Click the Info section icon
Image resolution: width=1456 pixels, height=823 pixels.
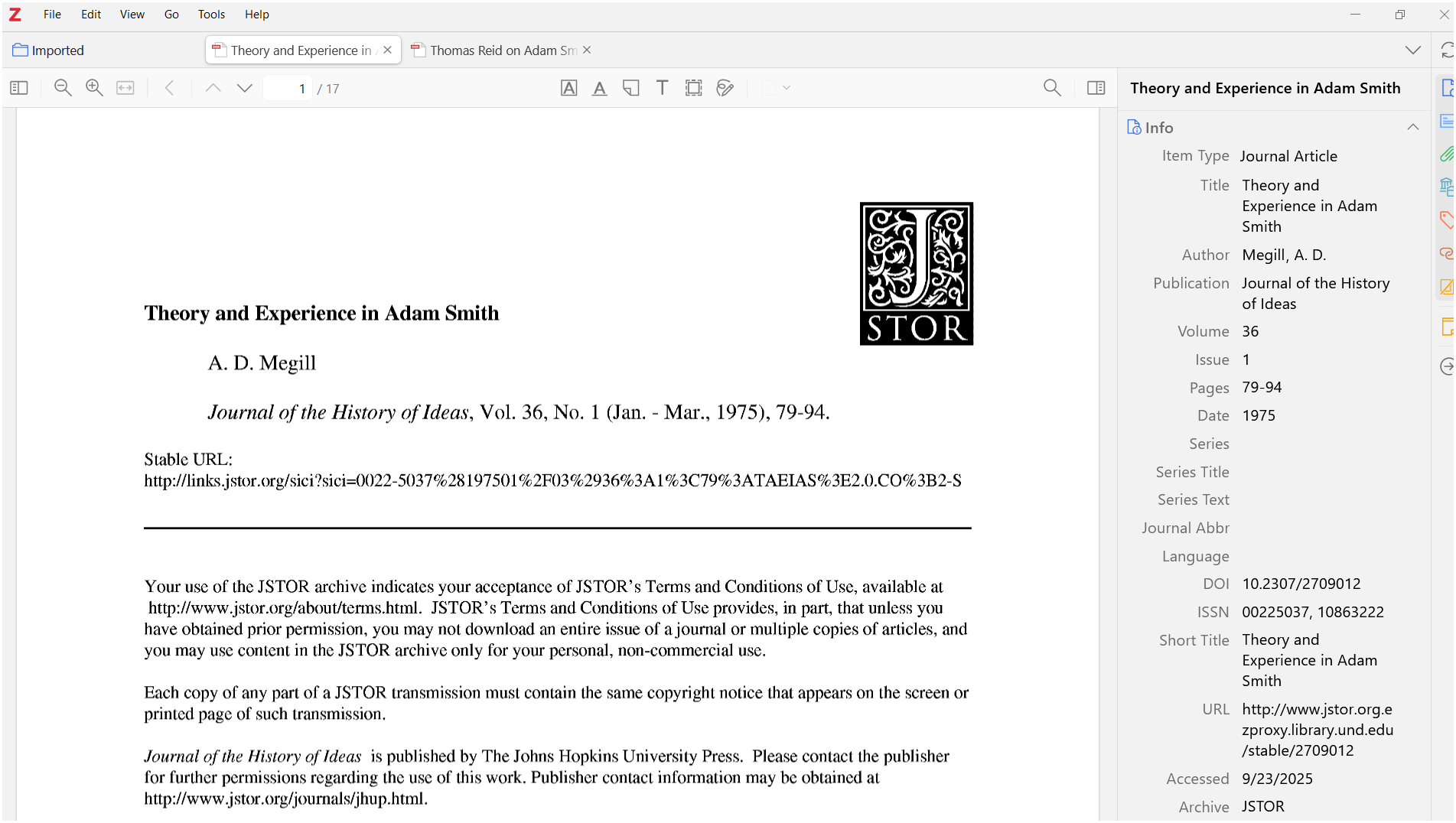(x=1134, y=127)
